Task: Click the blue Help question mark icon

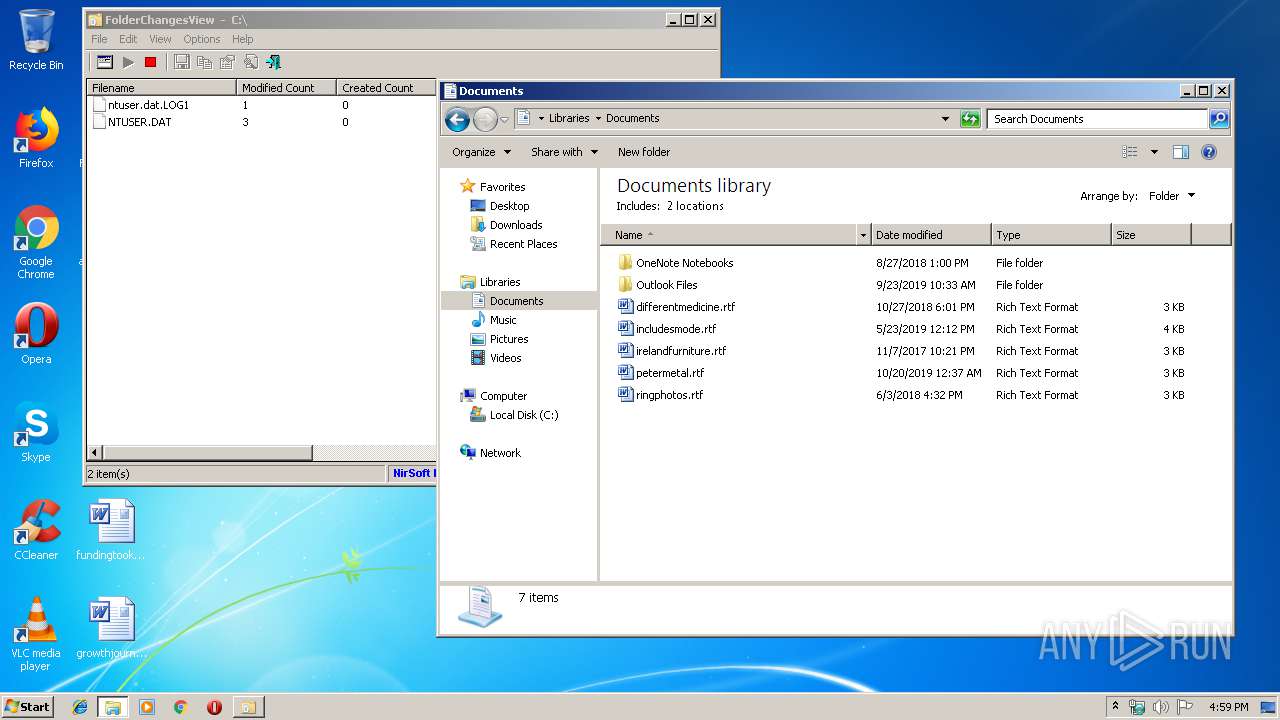Action: coord(1209,152)
